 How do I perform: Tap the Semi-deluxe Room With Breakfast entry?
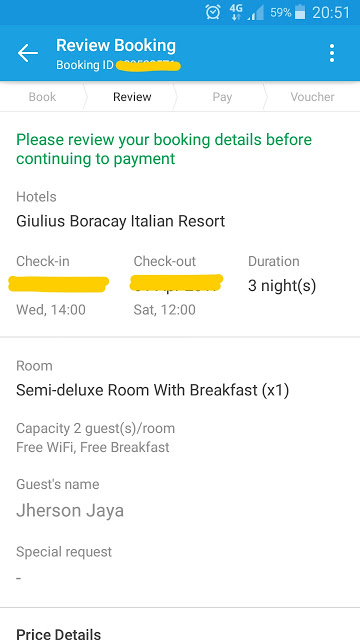coord(152,391)
